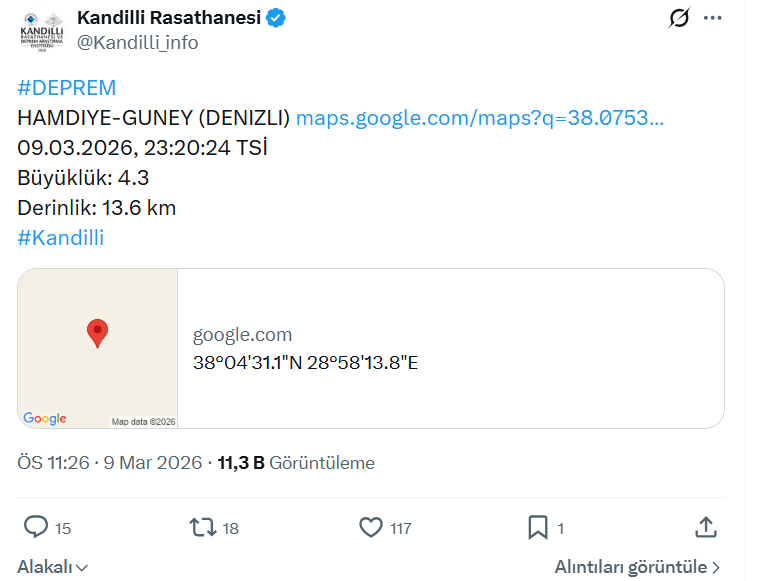Click the #Kandilli hashtag
The height and width of the screenshot is (581, 777).
[61, 238]
